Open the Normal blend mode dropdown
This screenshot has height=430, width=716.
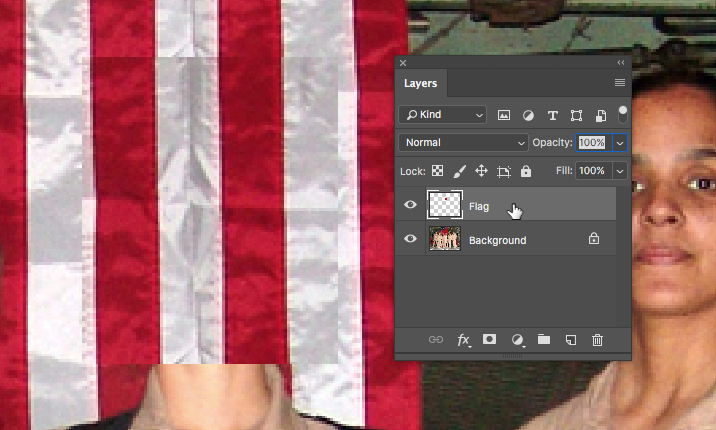pos(463,143)
